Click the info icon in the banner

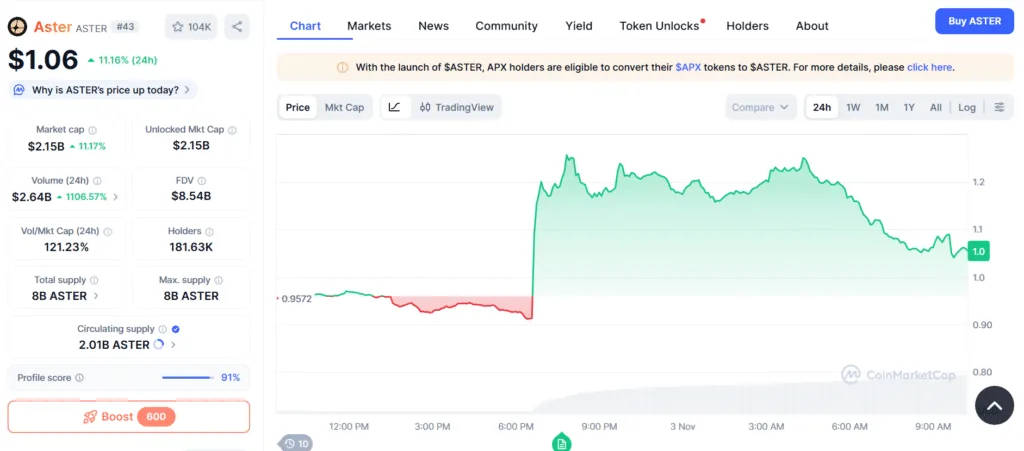[x=342, y=67]
